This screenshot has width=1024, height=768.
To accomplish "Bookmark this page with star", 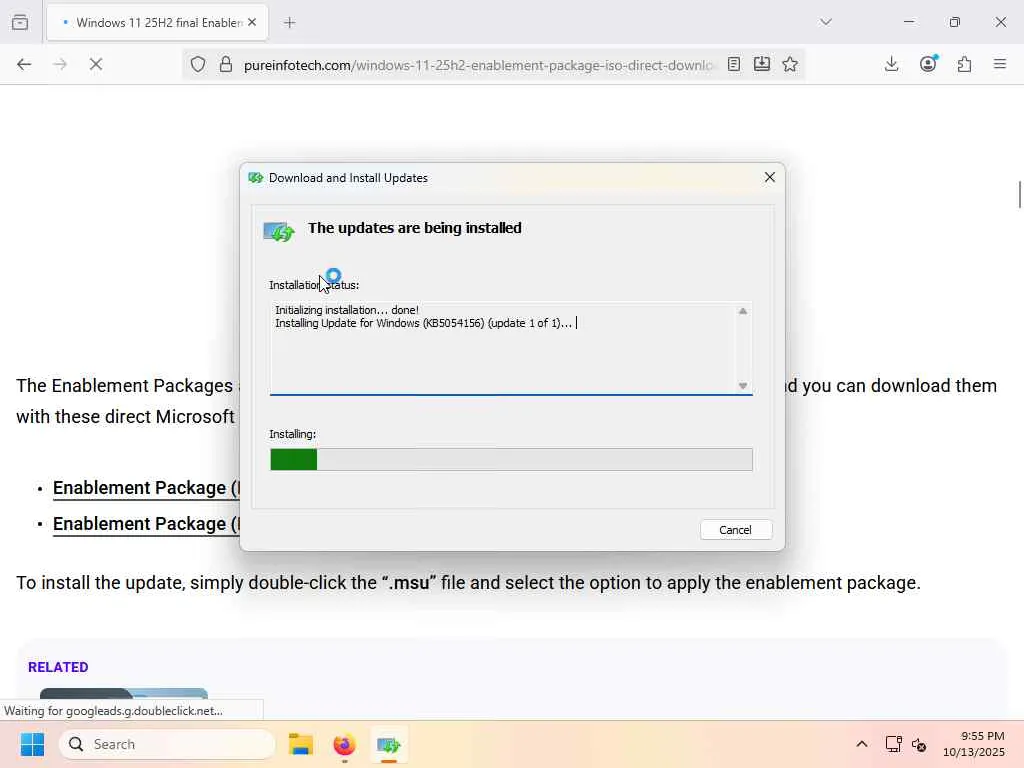I will (790, 64).
